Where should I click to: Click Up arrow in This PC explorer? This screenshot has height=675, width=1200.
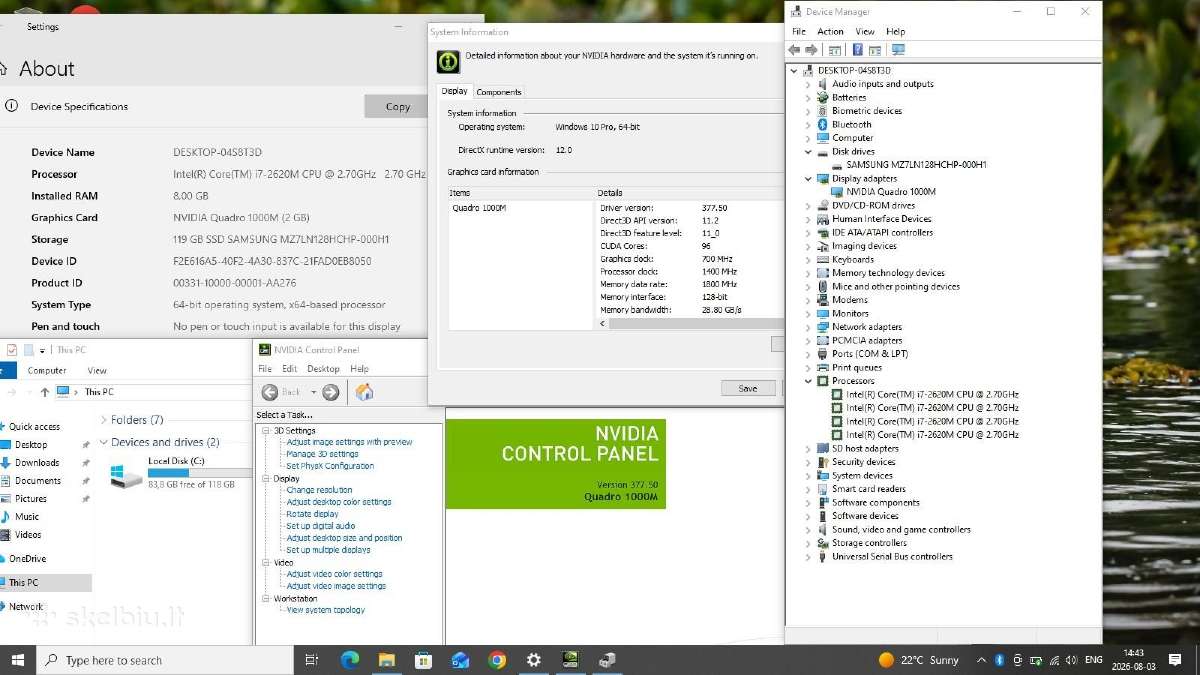tap(44, 392)
